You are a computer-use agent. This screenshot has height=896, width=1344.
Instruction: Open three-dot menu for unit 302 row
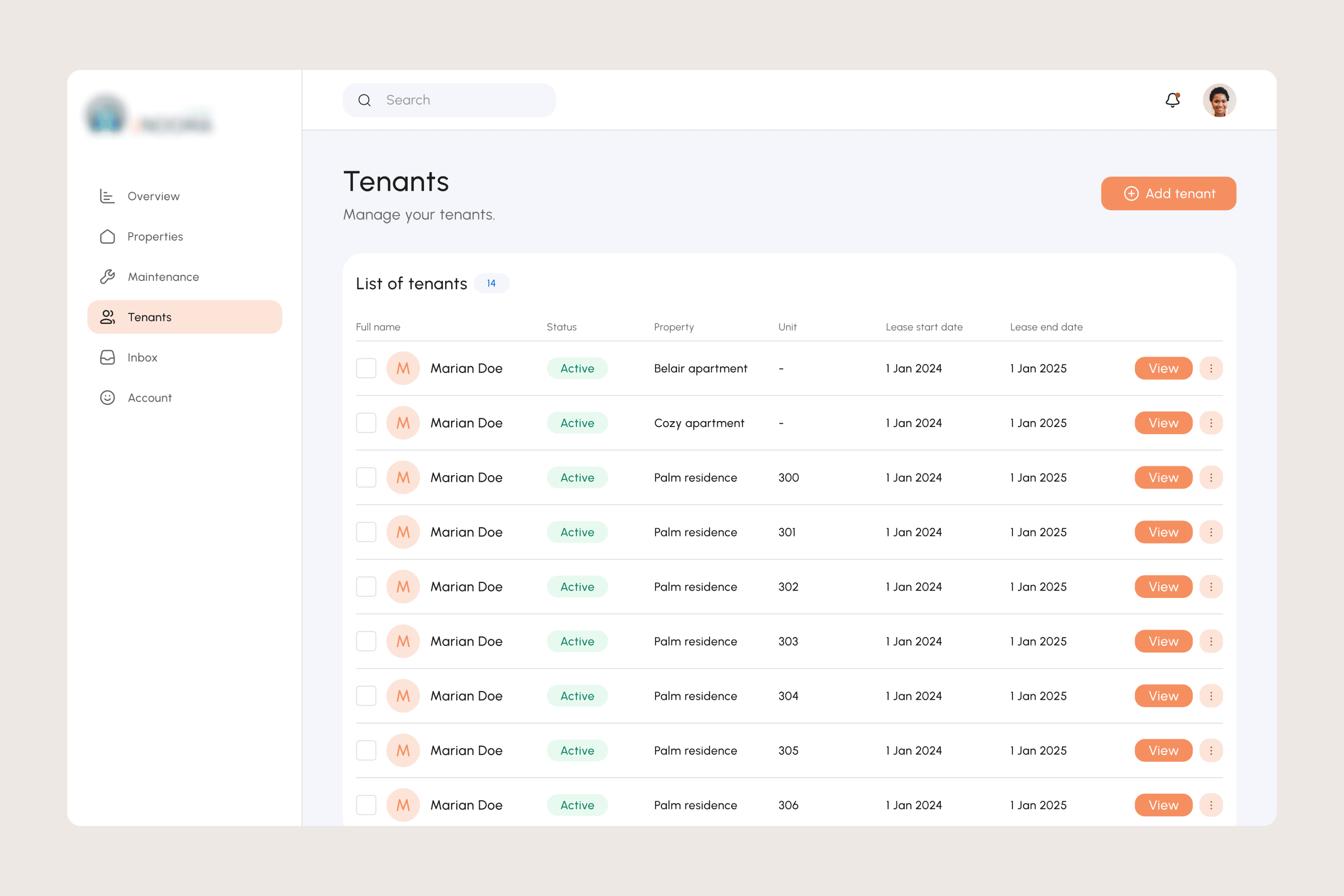point(1210,586)
